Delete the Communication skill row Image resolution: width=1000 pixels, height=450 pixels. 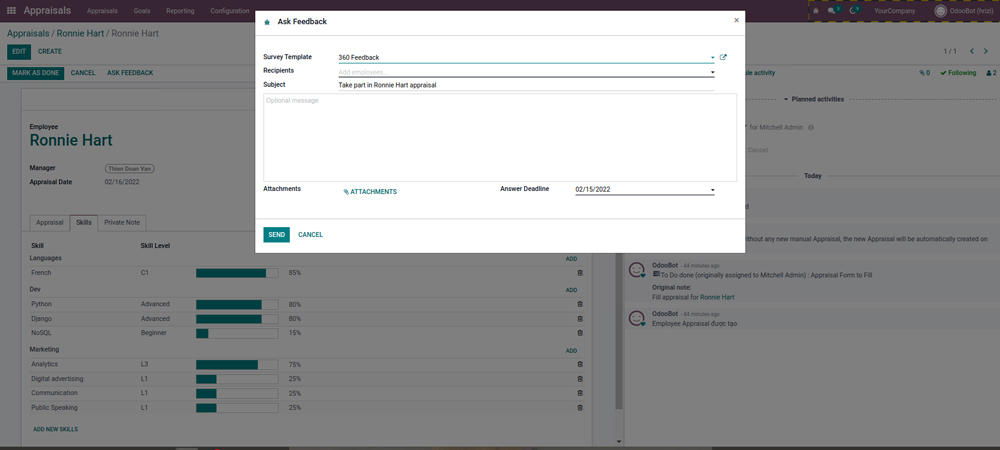(580, 393)
